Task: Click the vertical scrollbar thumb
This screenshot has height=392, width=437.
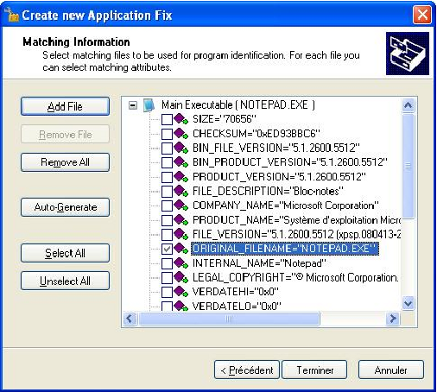Action: coord(408,166)
